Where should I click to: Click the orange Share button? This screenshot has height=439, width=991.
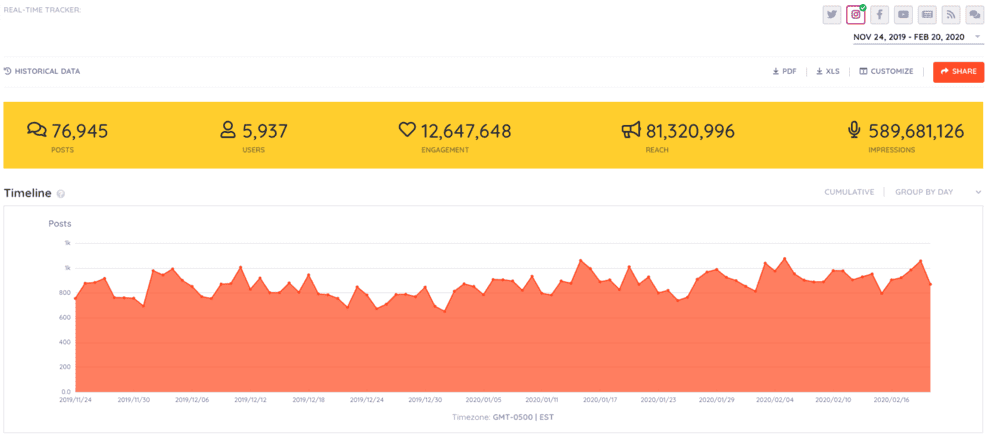pos(958,72)
